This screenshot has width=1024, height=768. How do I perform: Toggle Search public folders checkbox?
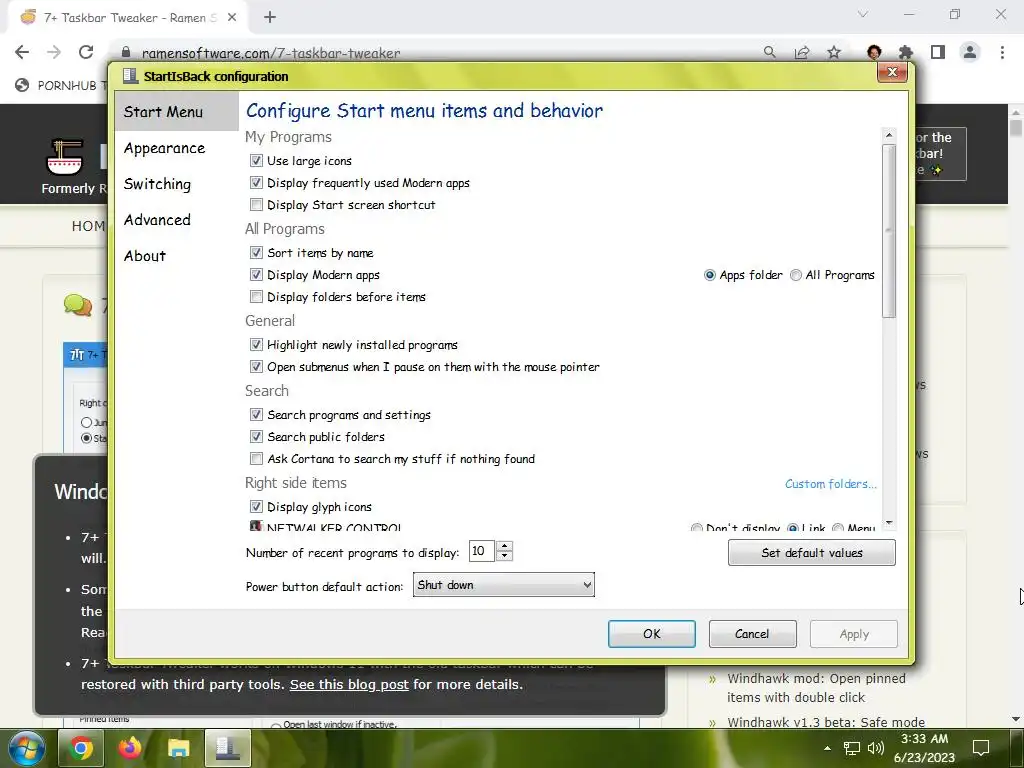[x=256, y=437]
